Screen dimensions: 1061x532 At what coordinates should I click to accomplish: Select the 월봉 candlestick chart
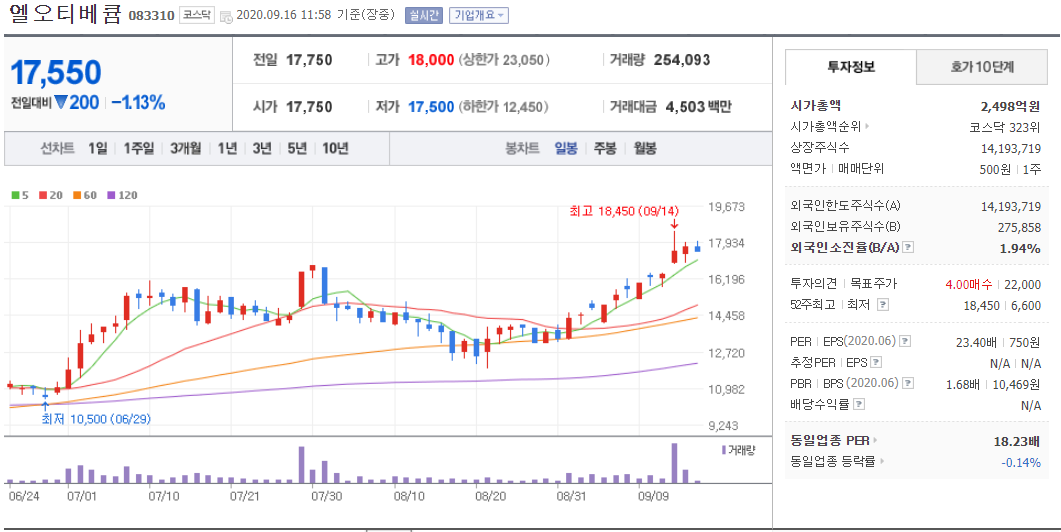tap(644, 149)
